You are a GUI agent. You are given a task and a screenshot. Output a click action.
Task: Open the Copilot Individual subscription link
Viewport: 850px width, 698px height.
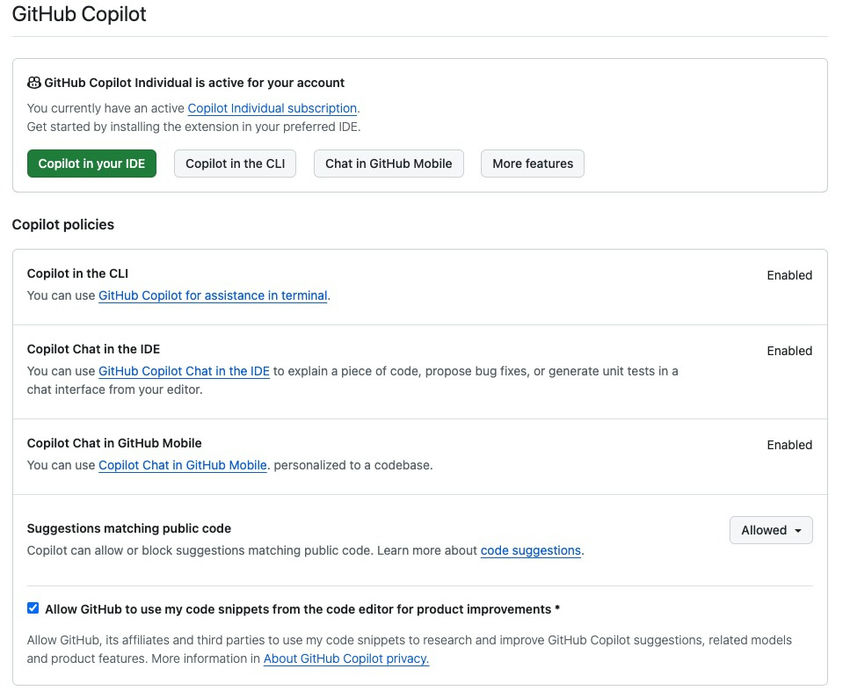tap(272, 108)
